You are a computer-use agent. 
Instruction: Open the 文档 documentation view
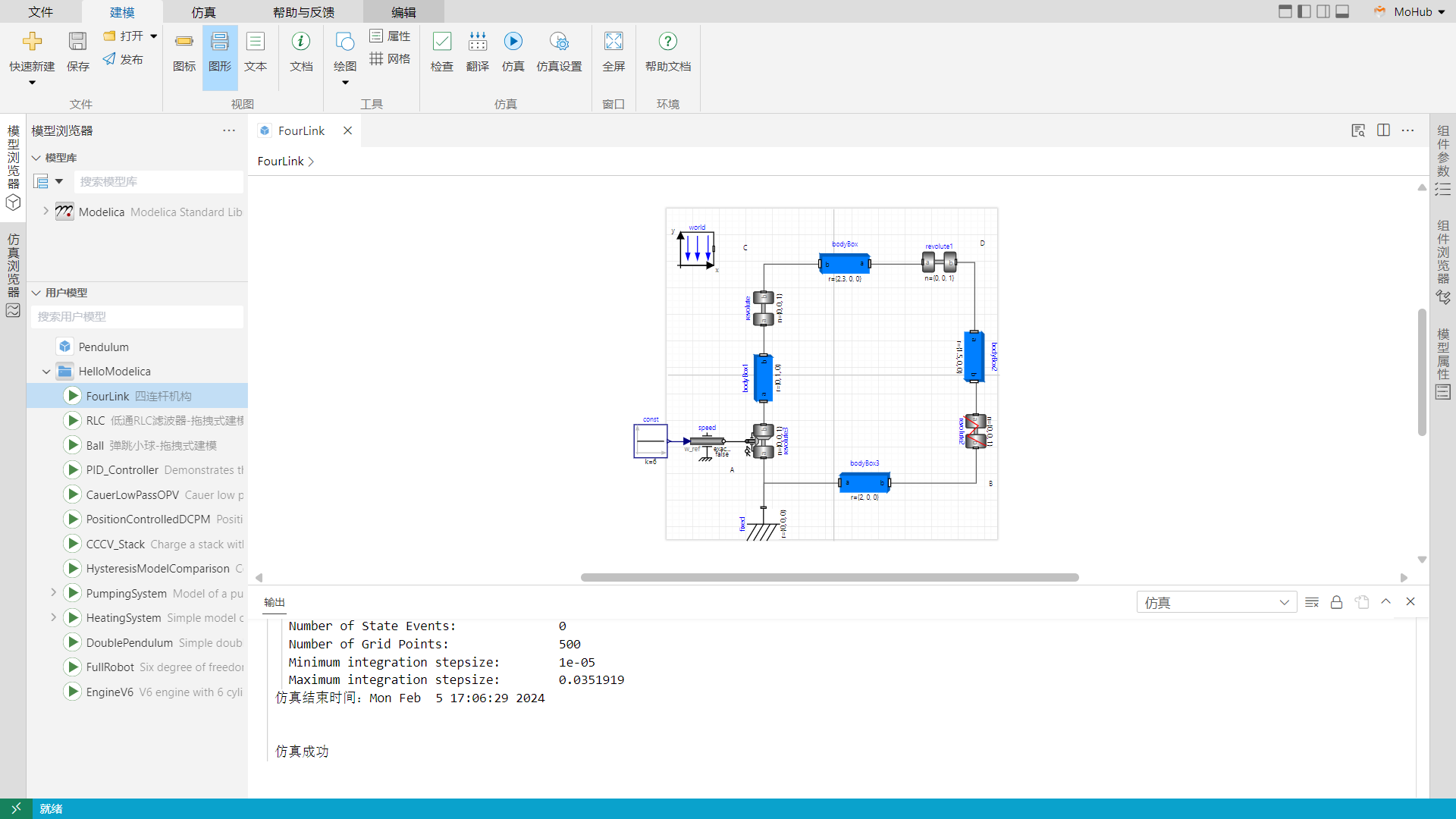(x=301, y=52)
